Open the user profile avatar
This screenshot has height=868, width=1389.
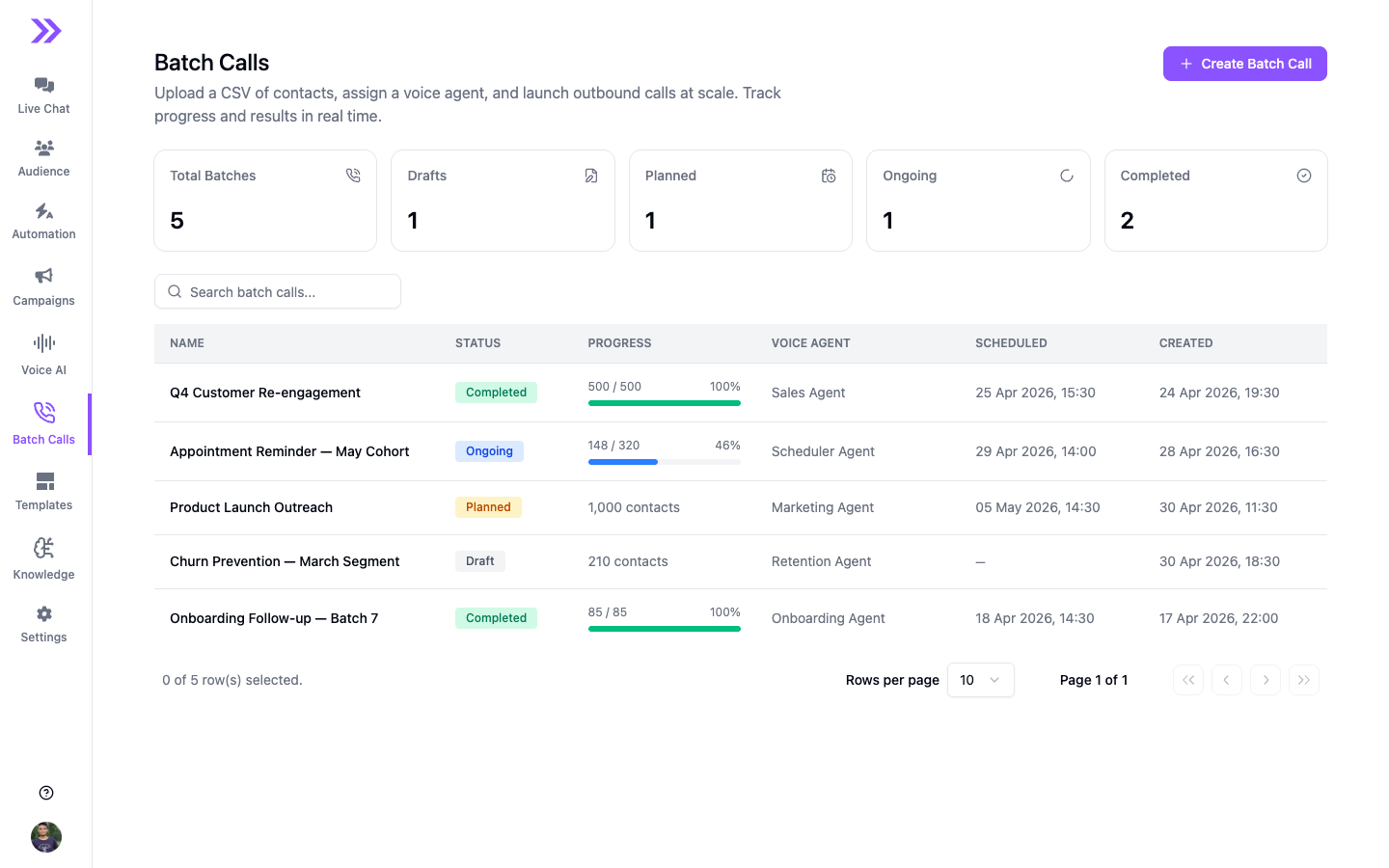(46, 837)
